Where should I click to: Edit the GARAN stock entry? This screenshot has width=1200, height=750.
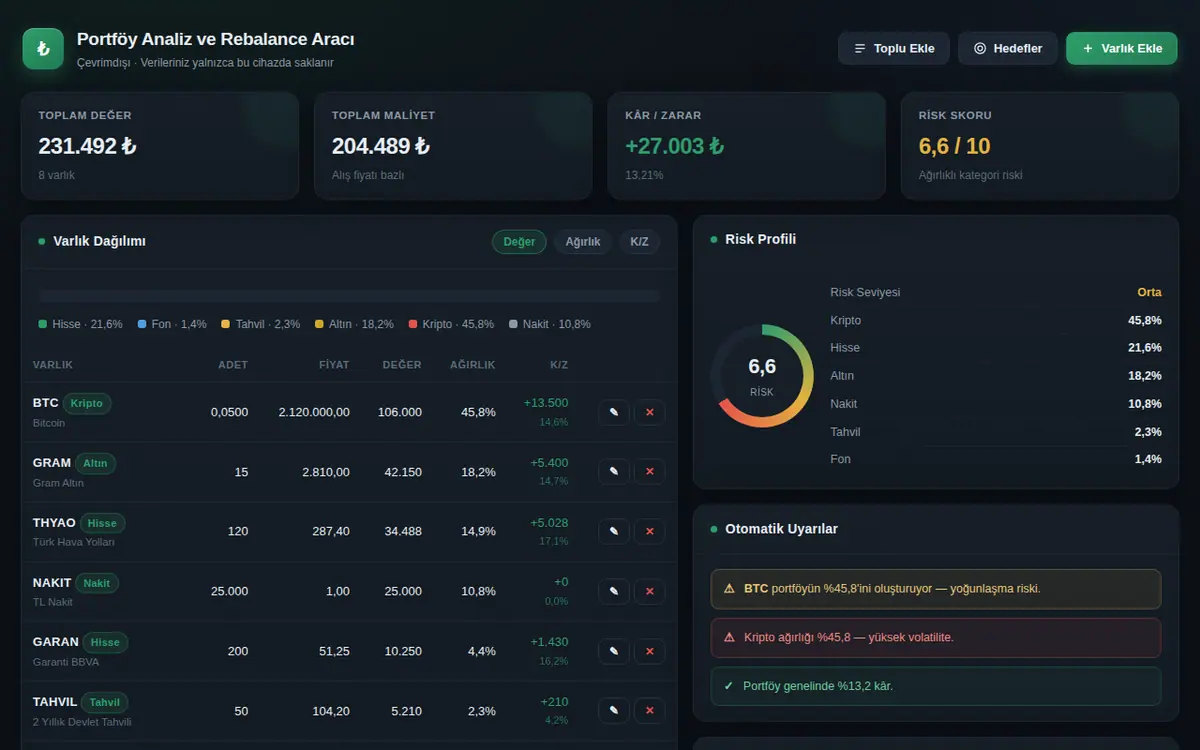pyautogui.click(x=614, y=652)
